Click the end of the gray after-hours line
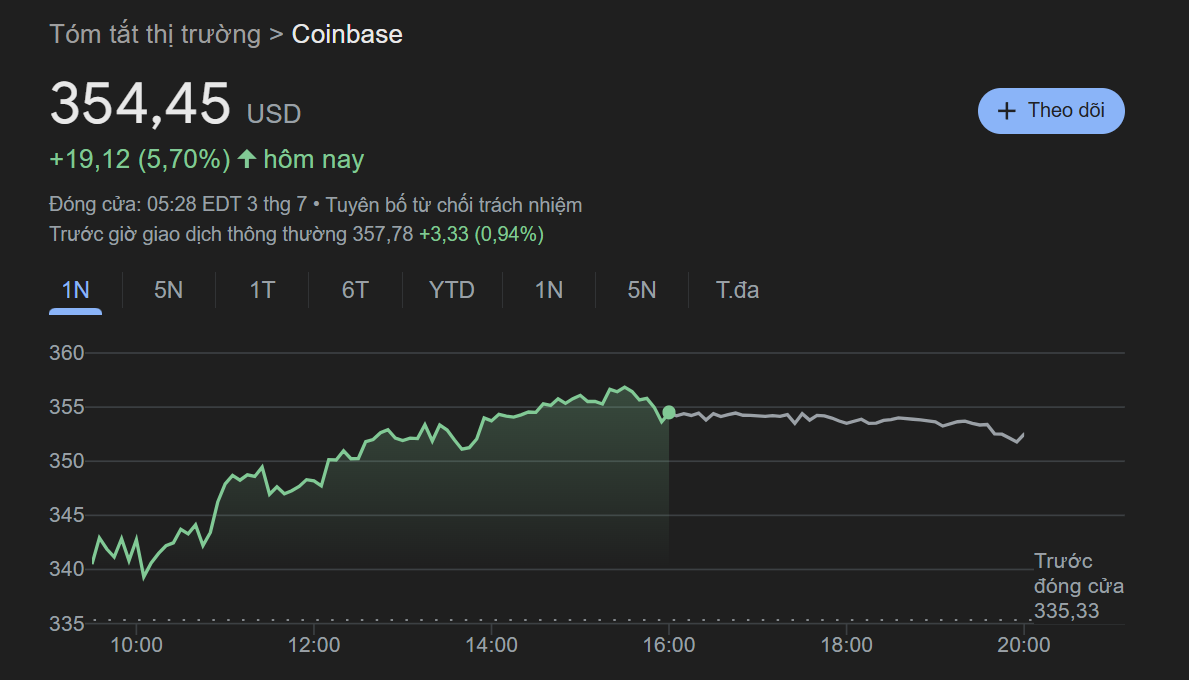 click(1024, 434)
